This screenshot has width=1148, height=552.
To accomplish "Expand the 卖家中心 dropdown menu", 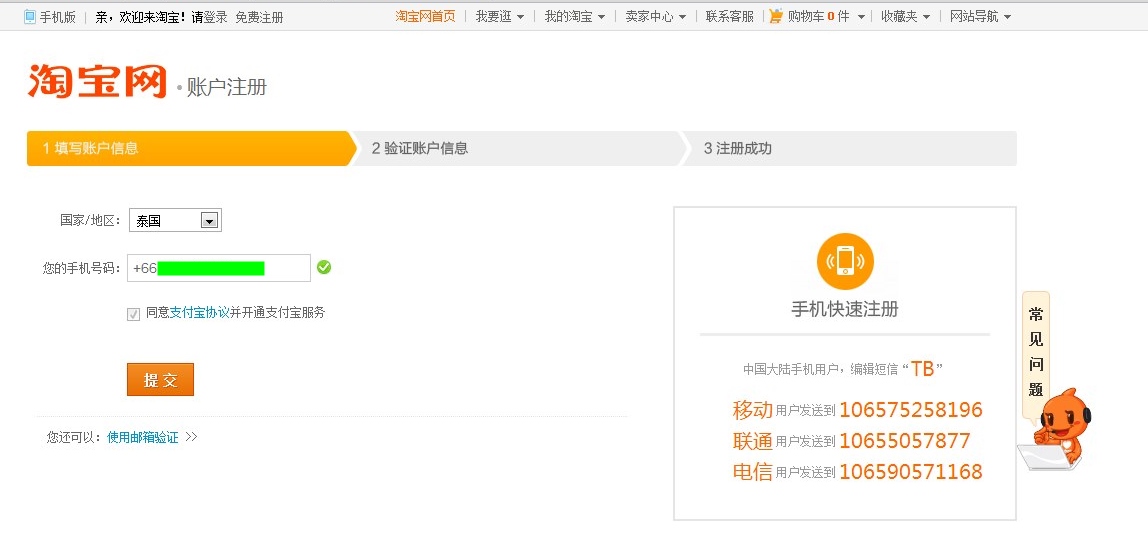I will tap(655, 16).
